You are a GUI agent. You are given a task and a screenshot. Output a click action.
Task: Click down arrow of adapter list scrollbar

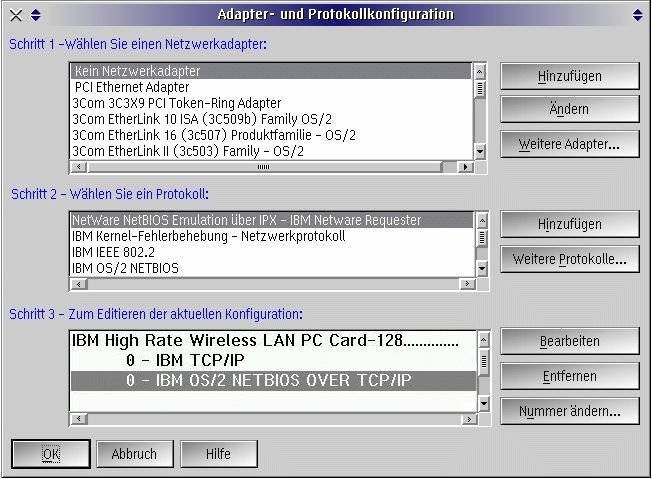pyautogui.click(x=480, y=151)
